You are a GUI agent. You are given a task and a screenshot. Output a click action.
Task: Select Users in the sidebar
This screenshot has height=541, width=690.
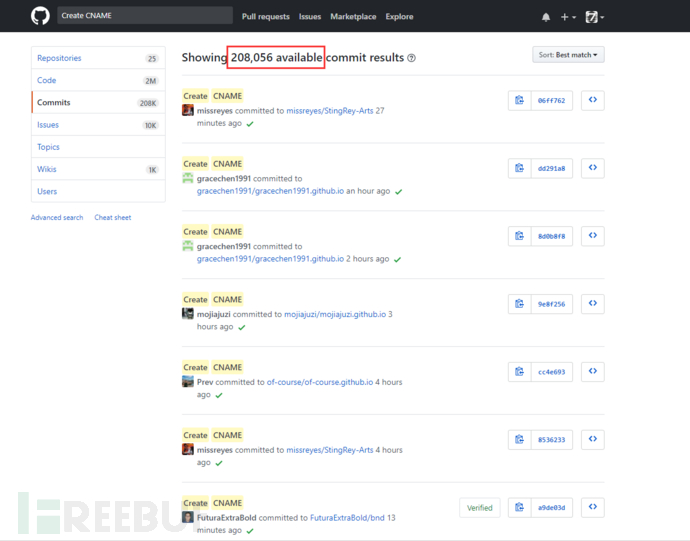pos(98,191)
